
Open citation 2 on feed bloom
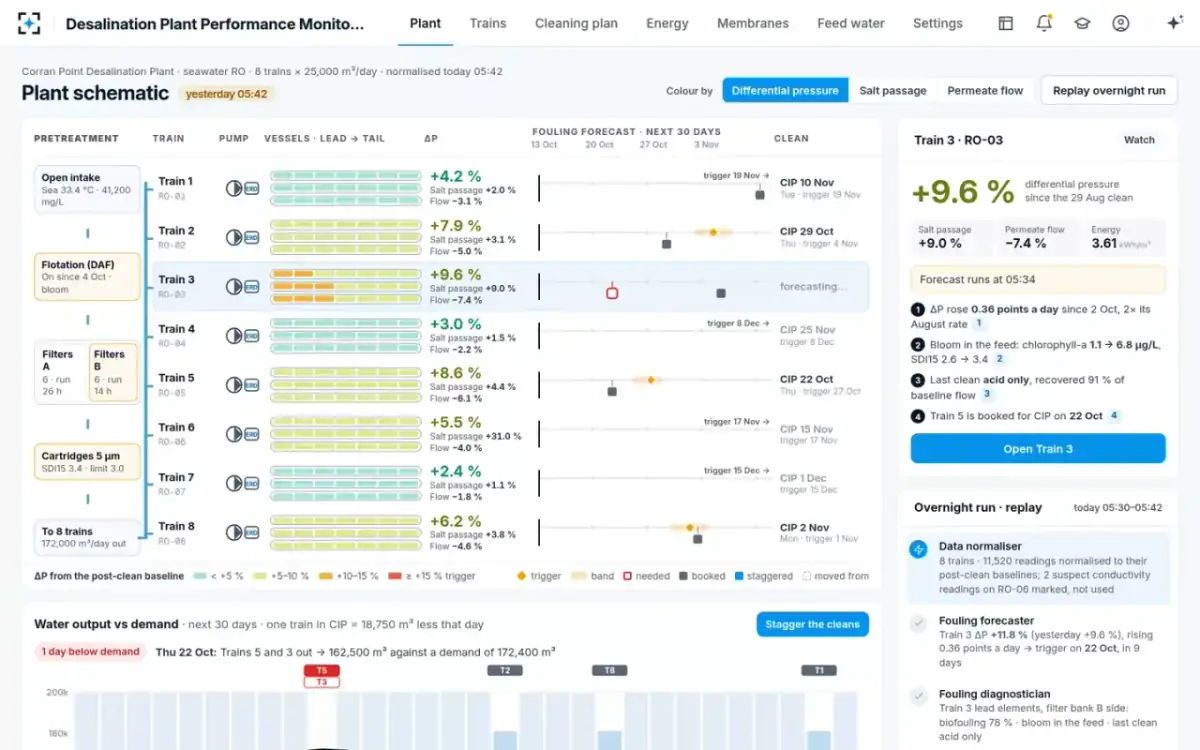(999, 359)
